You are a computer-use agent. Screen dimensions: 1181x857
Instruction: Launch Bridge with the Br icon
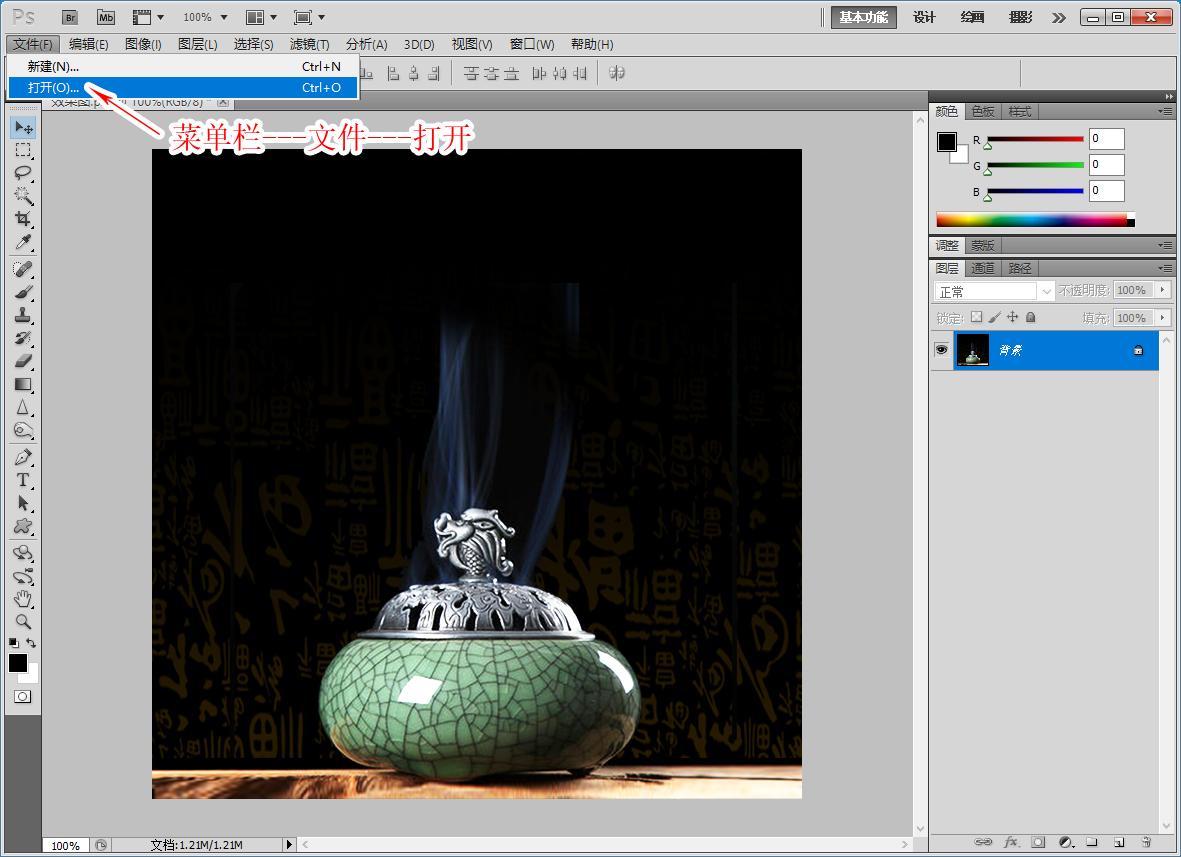tap(69, 17)
